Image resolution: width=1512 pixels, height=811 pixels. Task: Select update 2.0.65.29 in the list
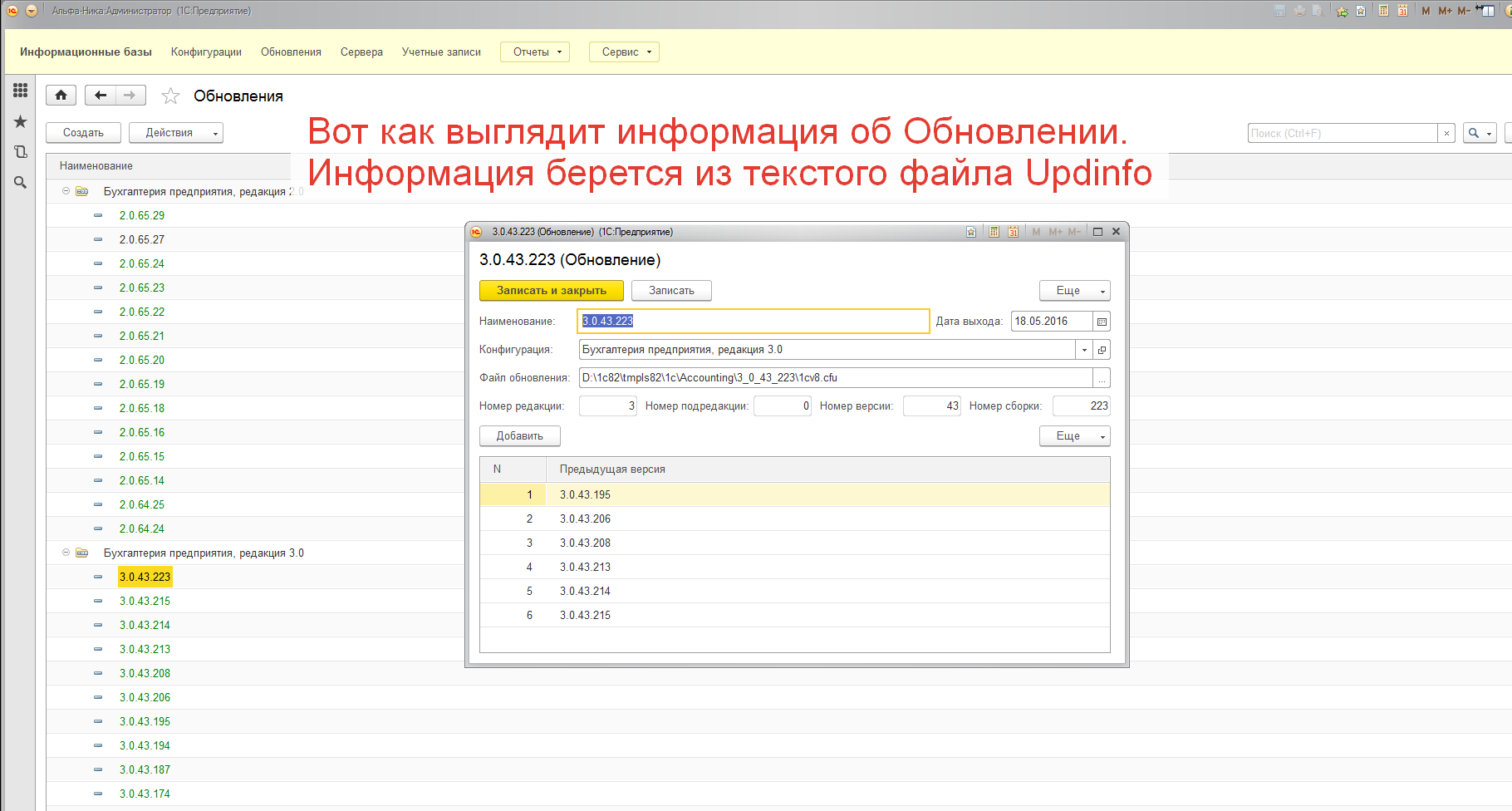tap(142, 215)
